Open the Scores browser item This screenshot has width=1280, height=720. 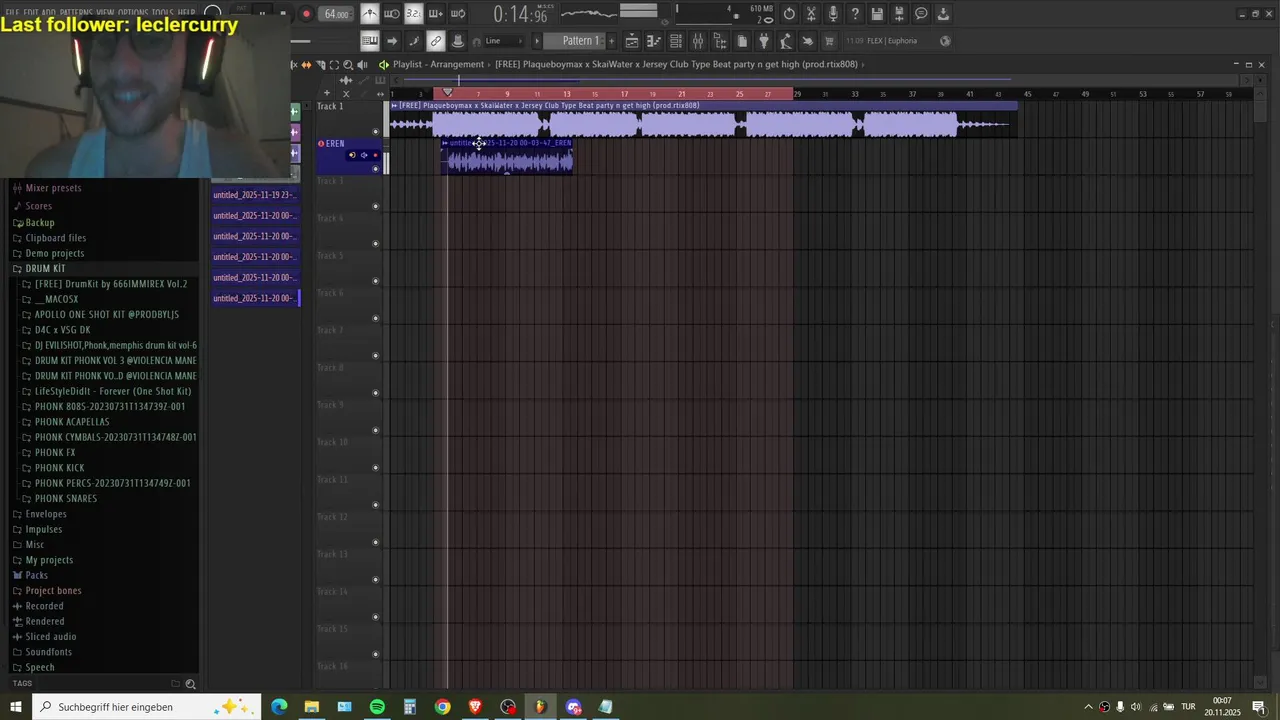[38, 206]
